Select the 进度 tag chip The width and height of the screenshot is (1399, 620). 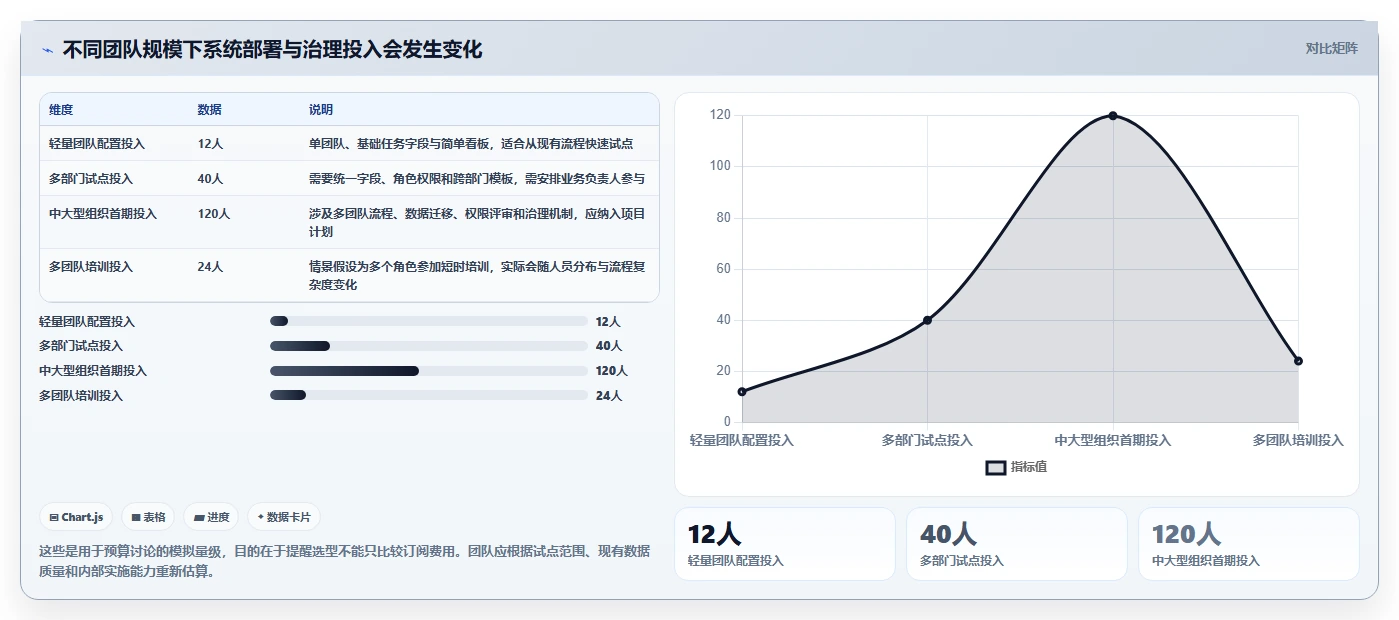point(211,517)
